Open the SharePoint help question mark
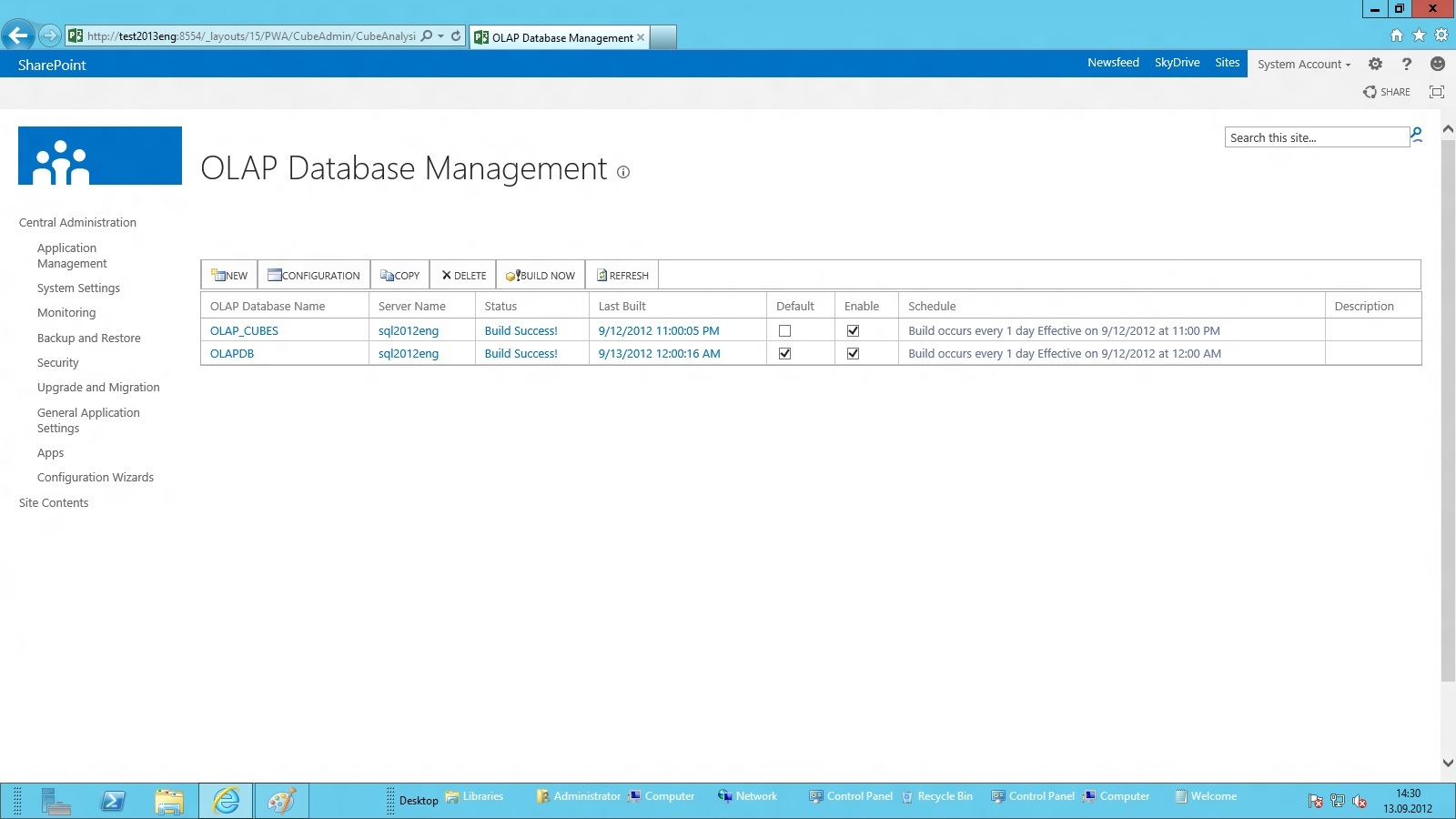This screenshot has width=1456, height=819. point(1406,64)
